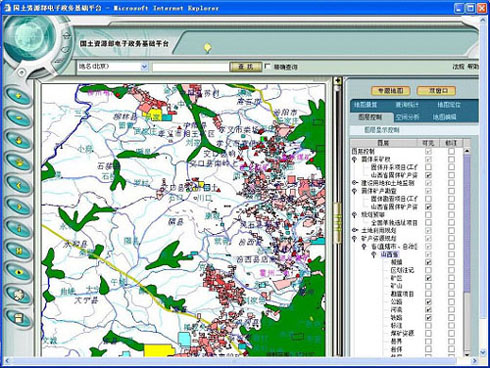Image resolution: width=490 pixels, height=368 pixels.
Task: Click the 查找 search button
Action: coord(246,67)
